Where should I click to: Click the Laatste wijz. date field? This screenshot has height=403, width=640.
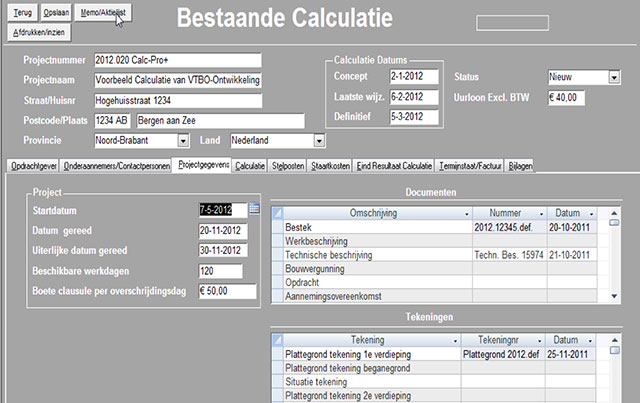click(414, 97)
